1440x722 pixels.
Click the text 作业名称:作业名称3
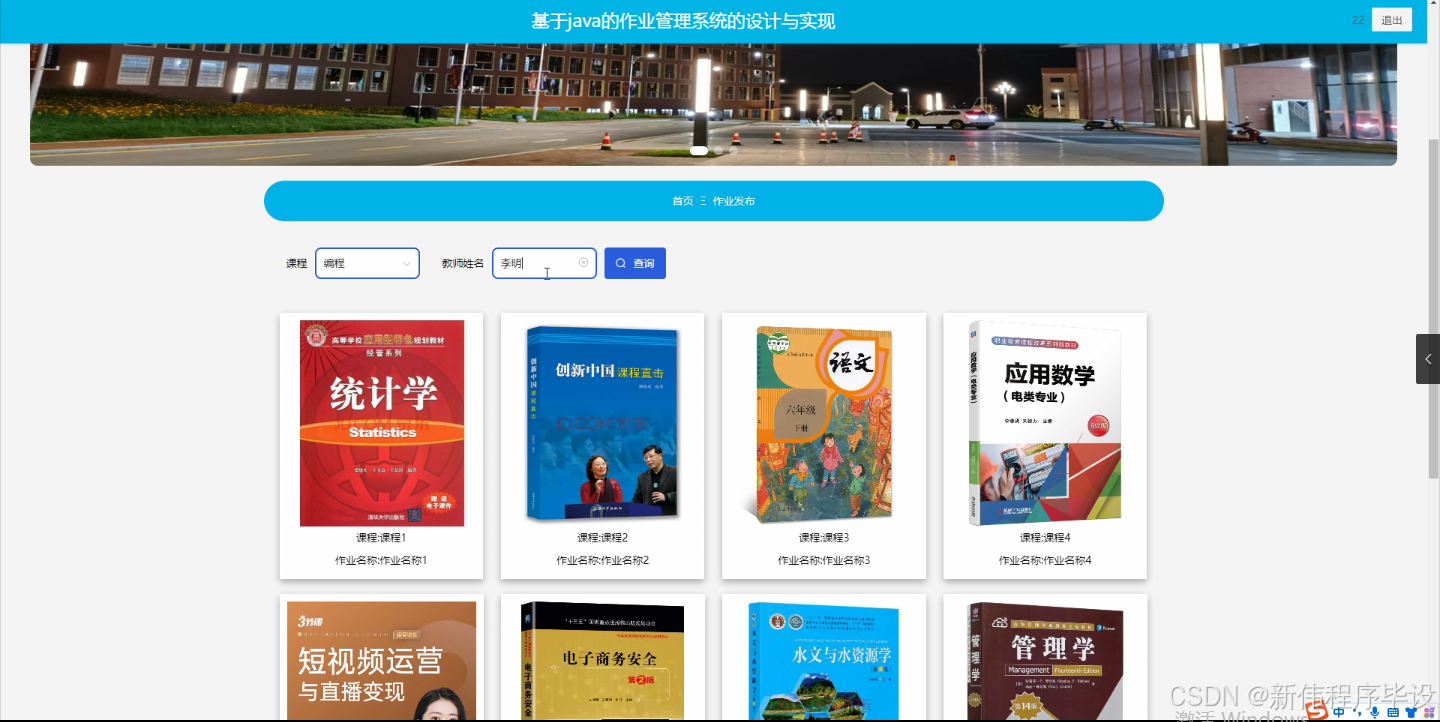click(824, 561)
